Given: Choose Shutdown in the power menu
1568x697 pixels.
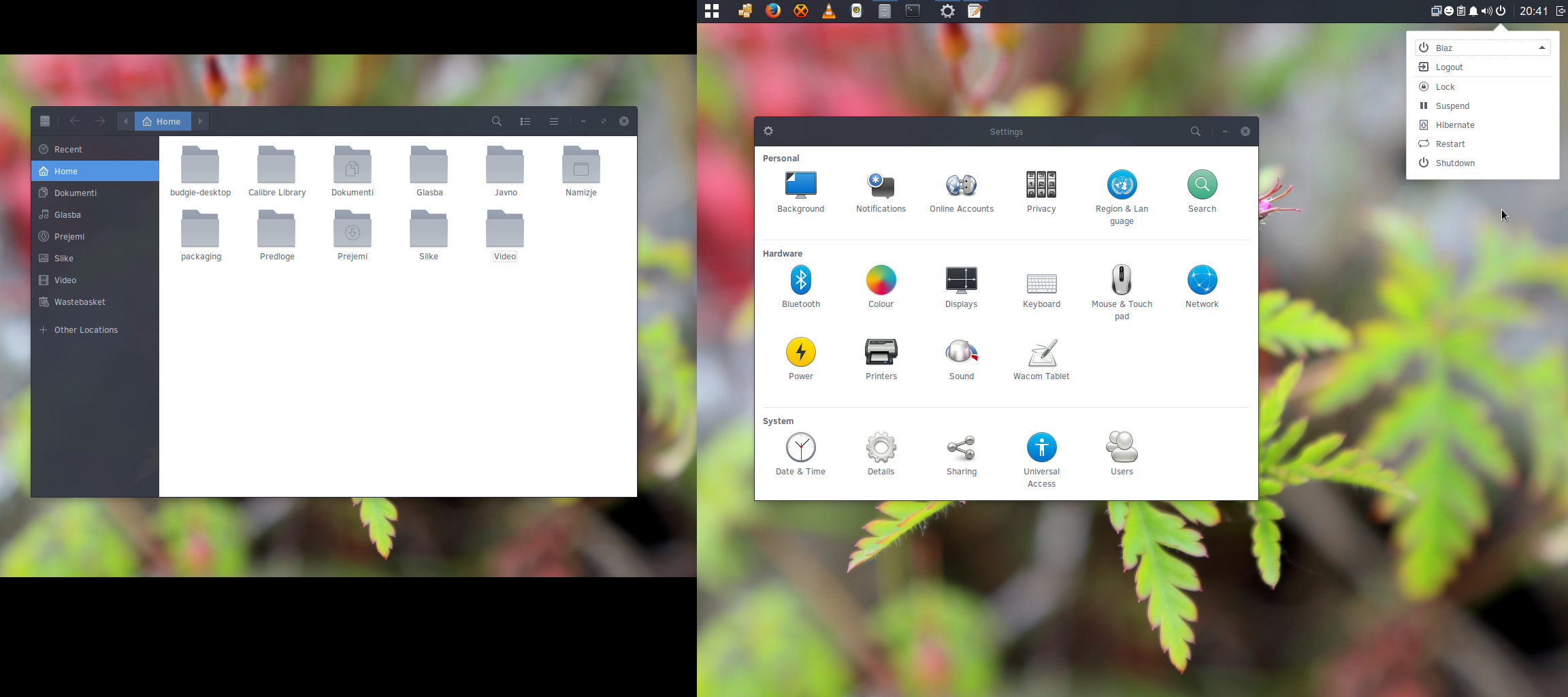Looking at the screenshot, I should pos(1483,163).
